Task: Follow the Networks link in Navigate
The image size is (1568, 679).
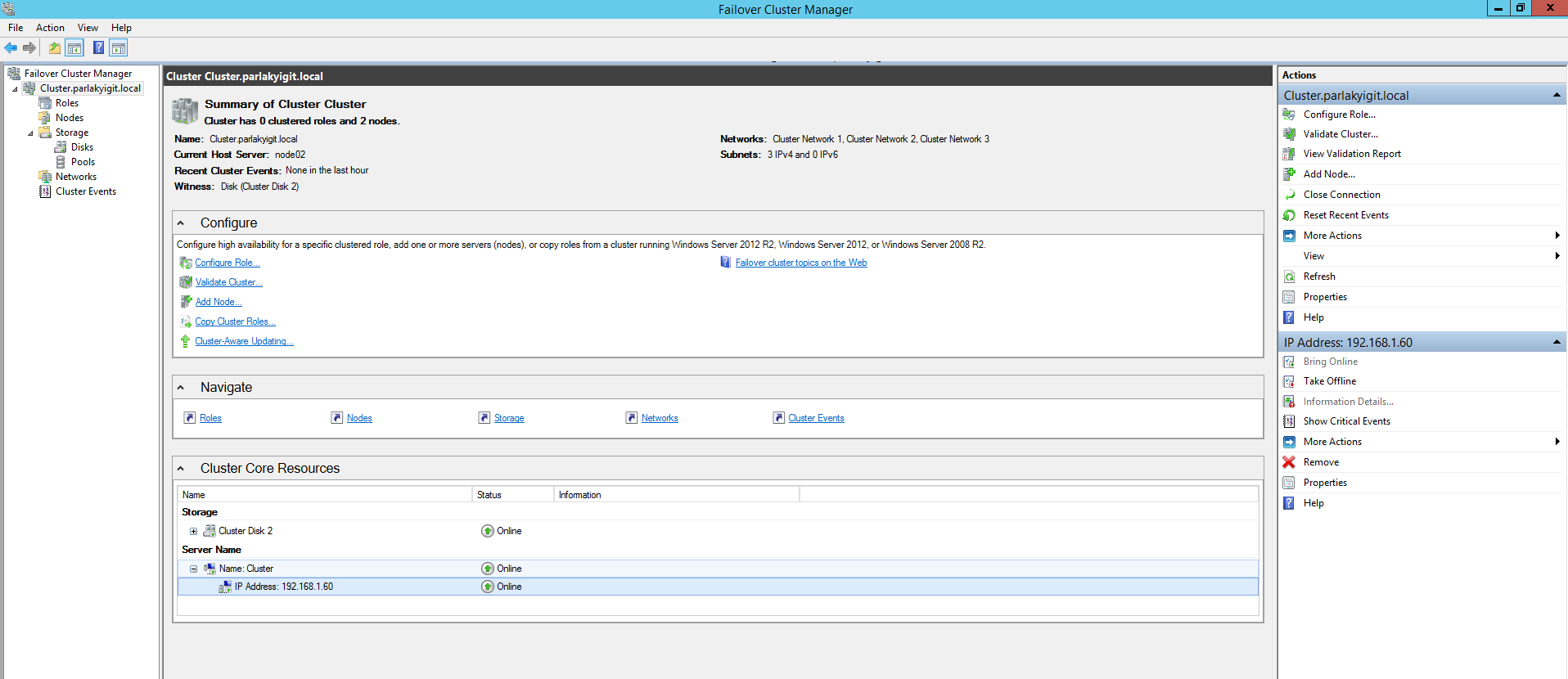Action: pyautogui.click(x=660, y=418)
